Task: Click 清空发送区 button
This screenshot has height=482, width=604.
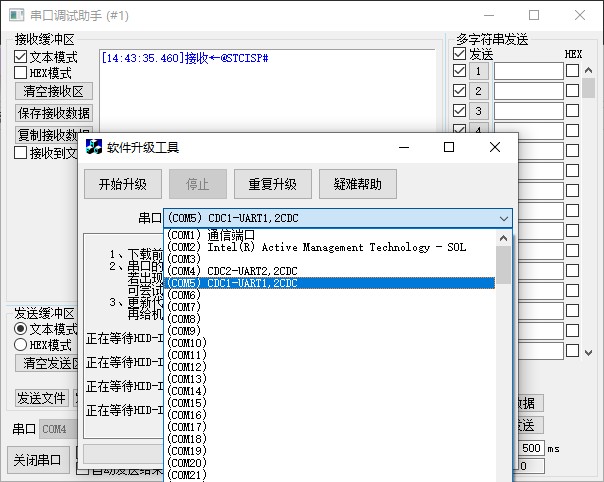Action: (x=47, y=363)
